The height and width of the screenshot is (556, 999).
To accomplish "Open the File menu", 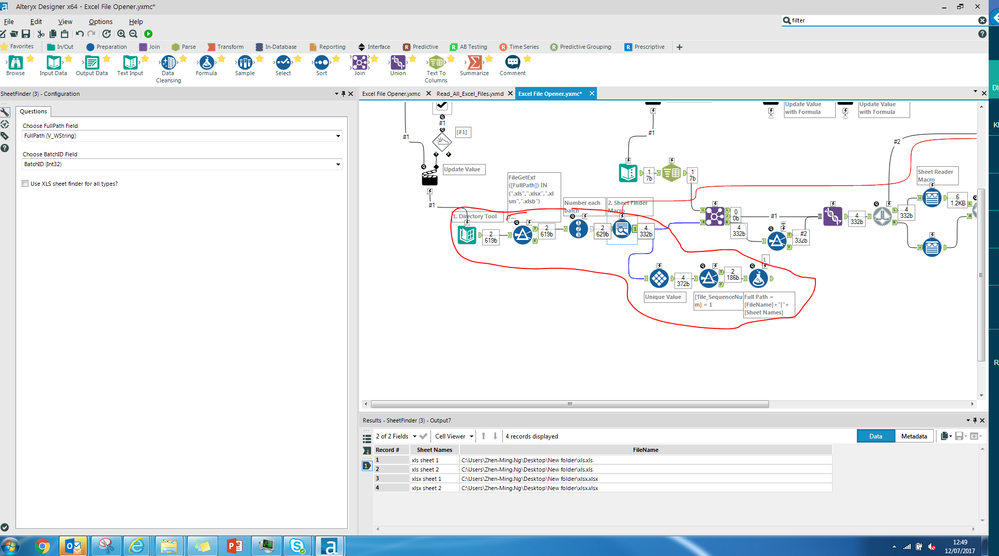I will (9, 22).
